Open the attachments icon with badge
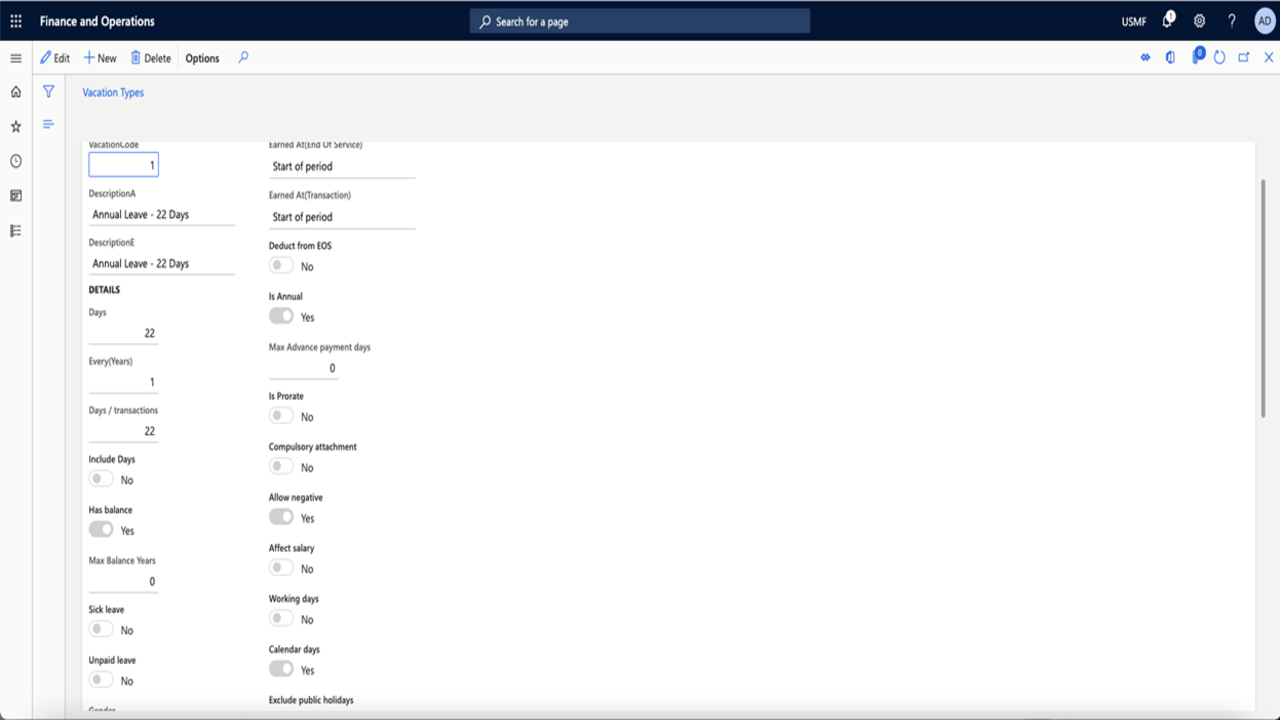 pos(1197,57)
